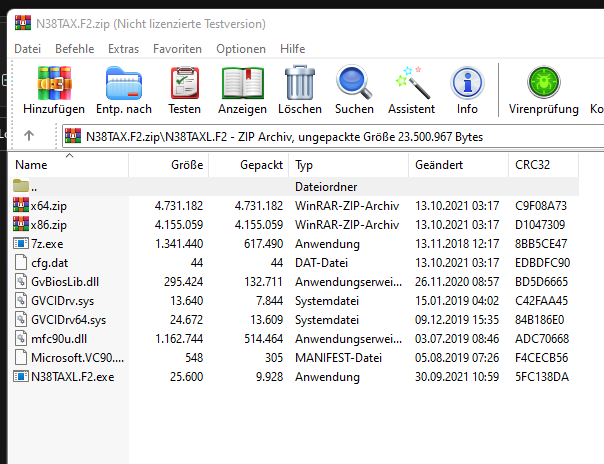Image resolution: width=604 pixels, height=464 pixels.
Task: Sort by the Typ column header
Action: [x=349, y=165]
